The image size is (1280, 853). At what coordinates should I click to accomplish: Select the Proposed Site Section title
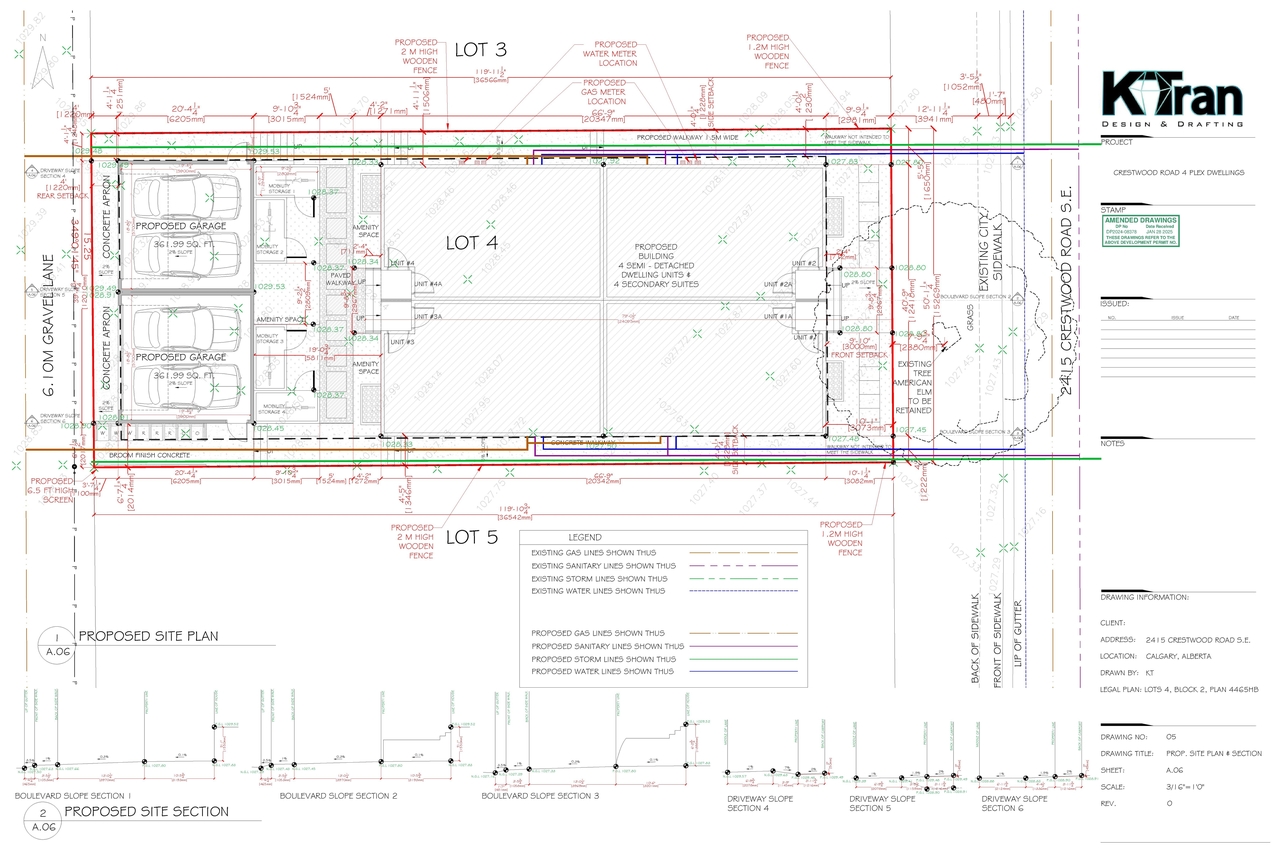[x=147, y=811]
